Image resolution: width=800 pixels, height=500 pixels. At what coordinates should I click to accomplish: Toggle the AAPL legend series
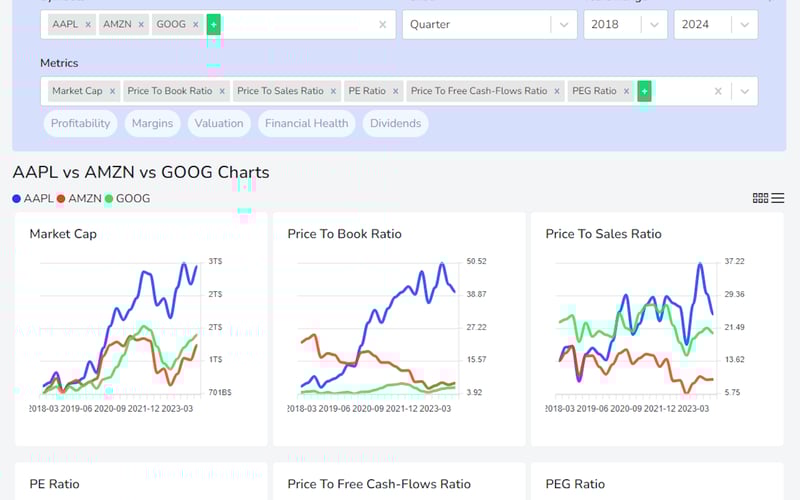pyautogui.click(x=33, y=199)
